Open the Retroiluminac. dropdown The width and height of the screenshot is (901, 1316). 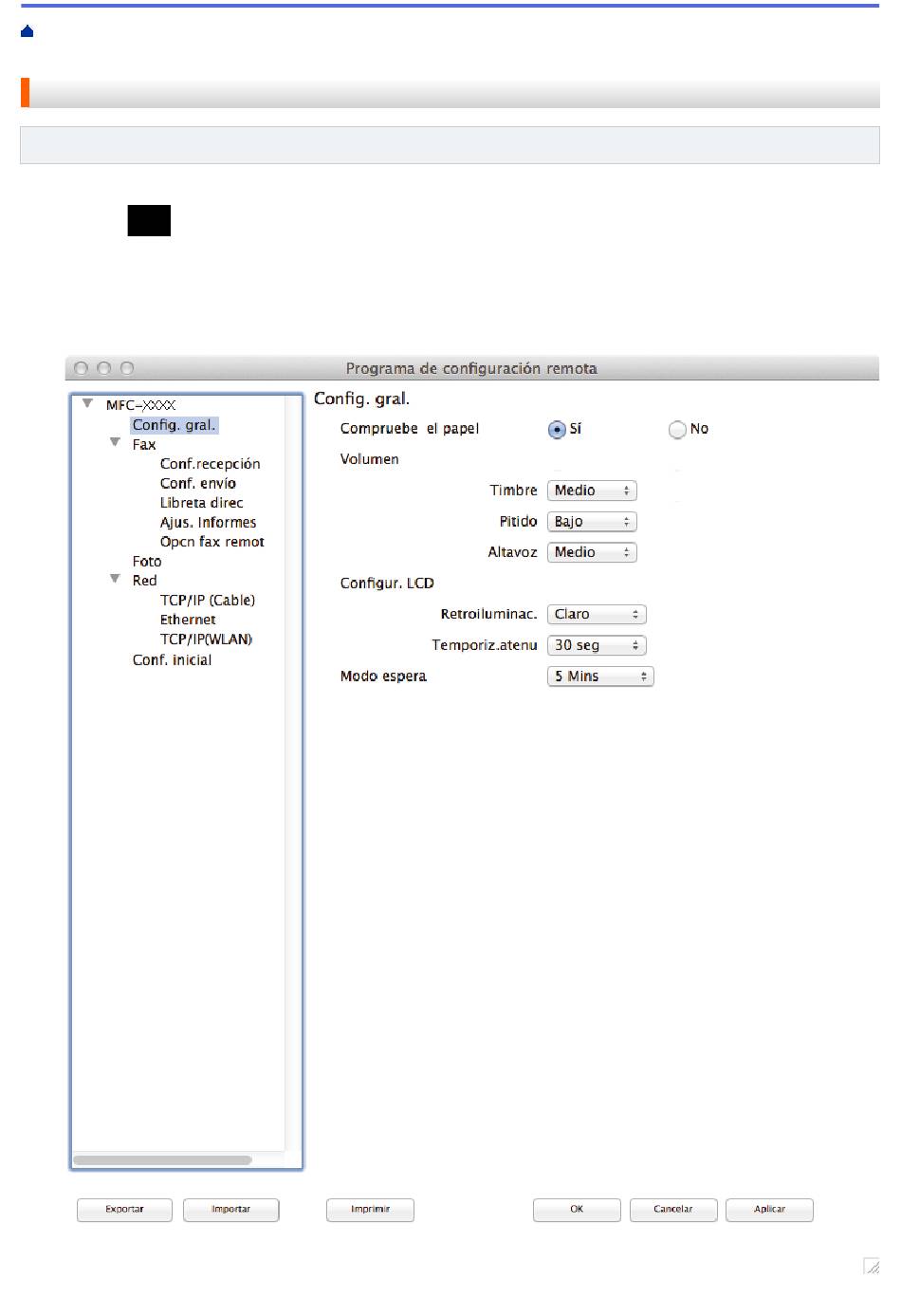[597, 615]
